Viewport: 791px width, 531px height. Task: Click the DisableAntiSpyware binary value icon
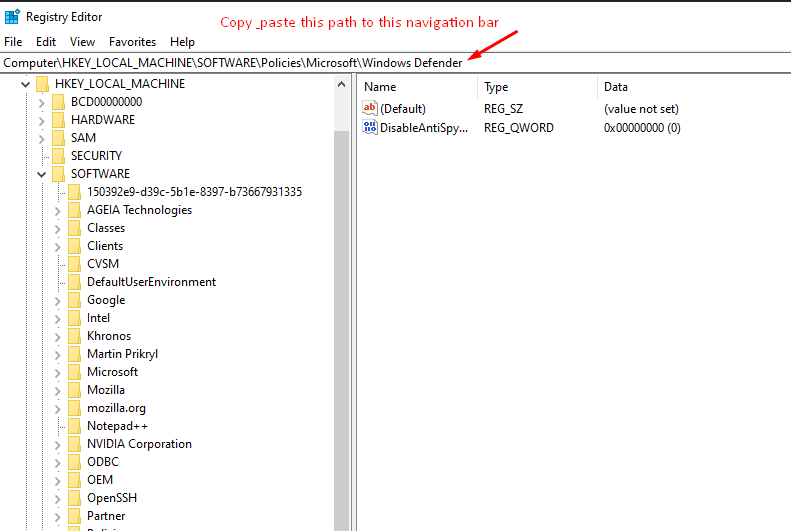coord(370,128)
